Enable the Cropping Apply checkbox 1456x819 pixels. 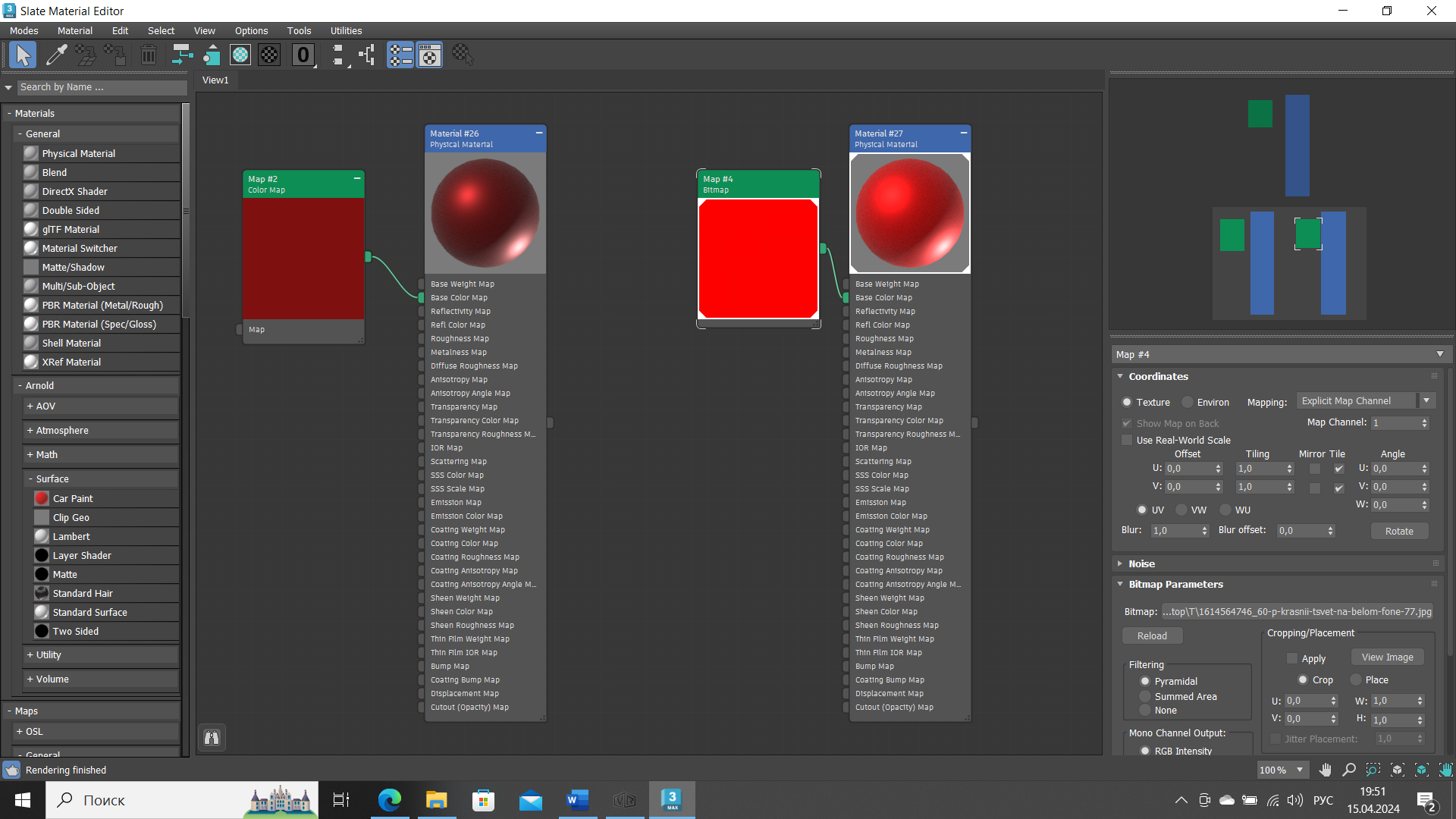[x=1292, y=658]
